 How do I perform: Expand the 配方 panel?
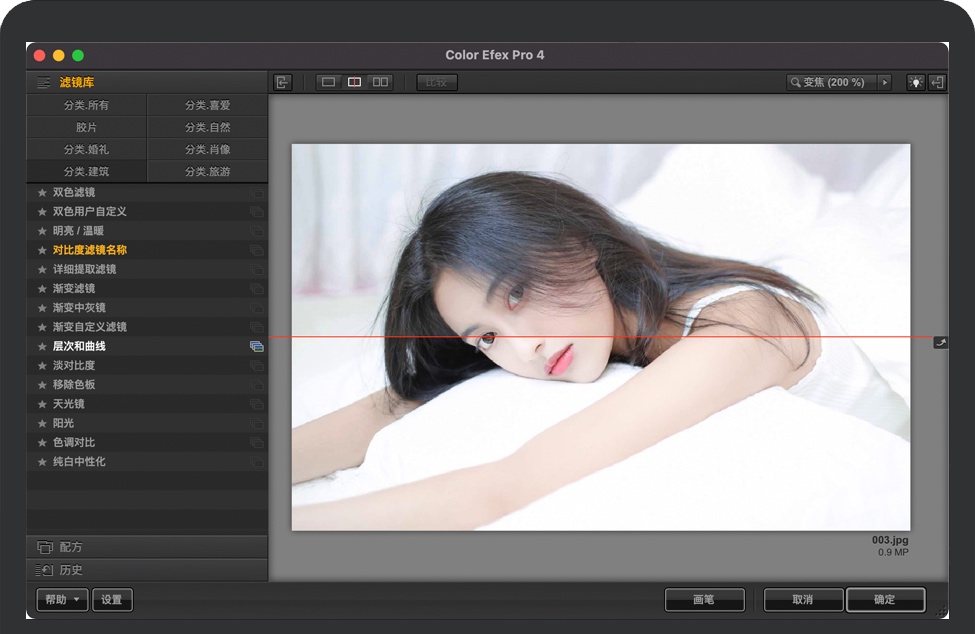point(146,548)
